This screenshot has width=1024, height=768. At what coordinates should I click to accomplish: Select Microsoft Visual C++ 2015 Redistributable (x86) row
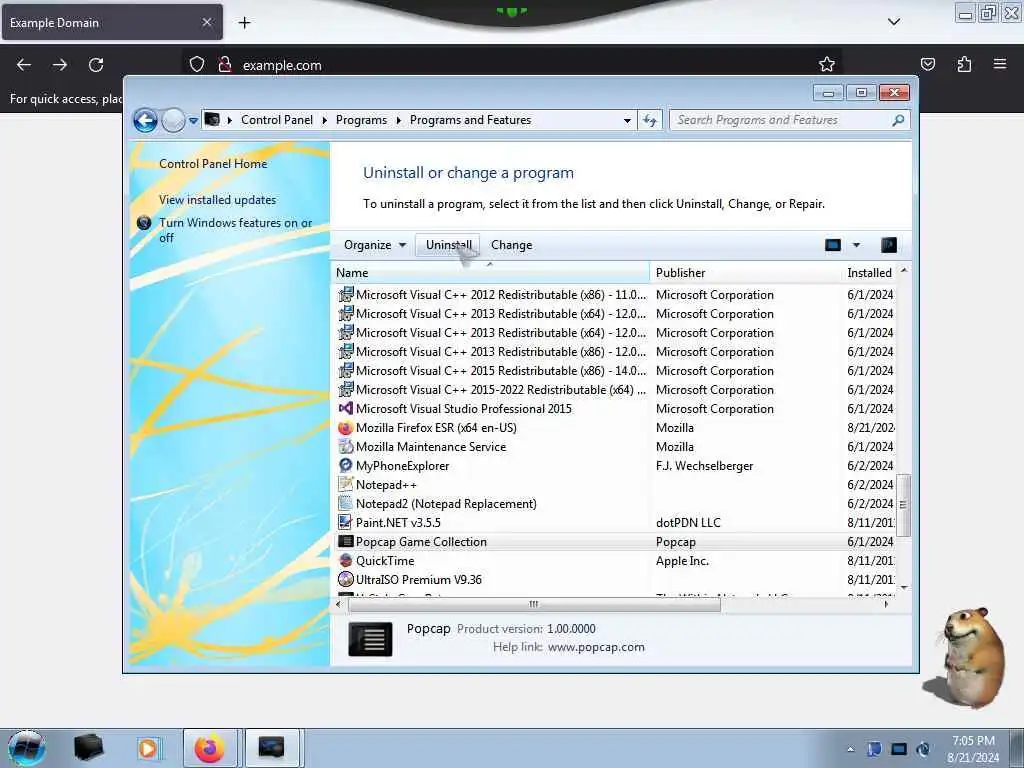[614, 371]
